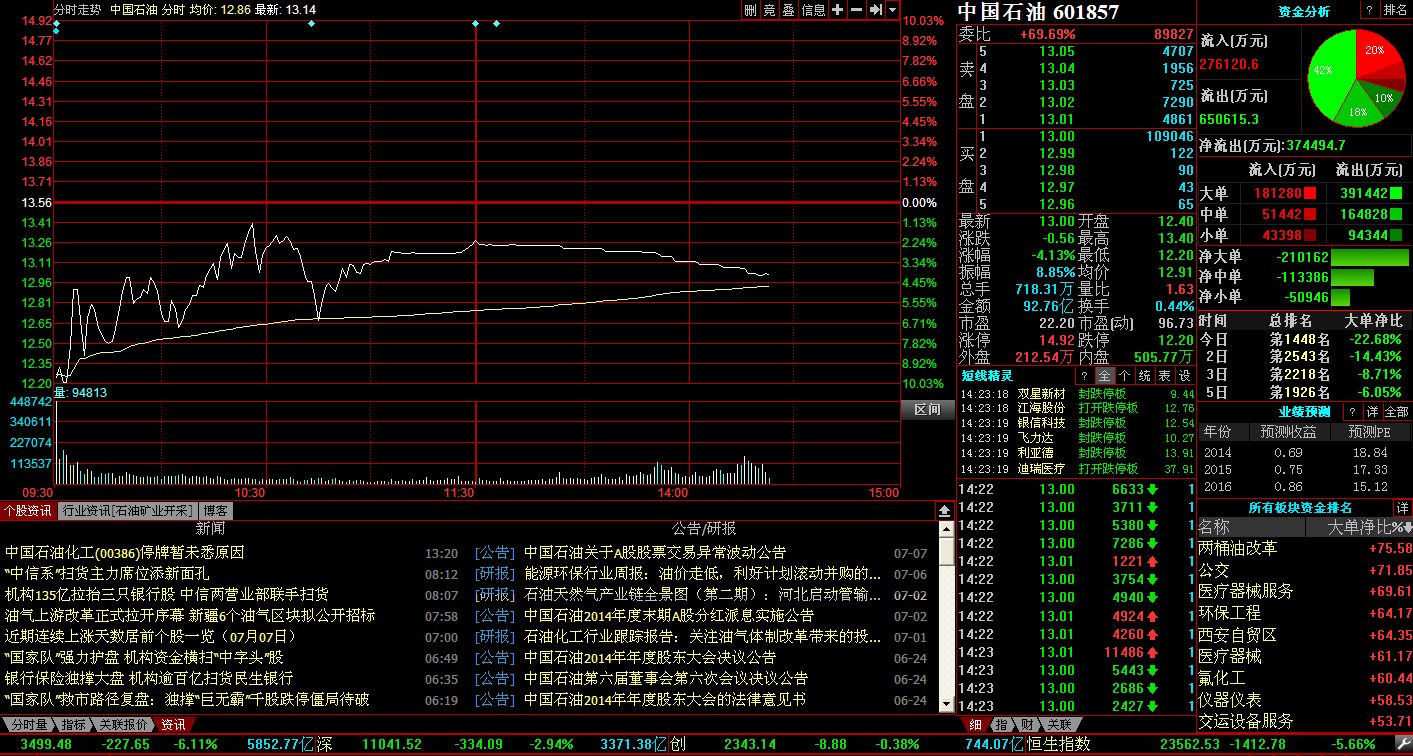The height and width of the screenshot is (756, 1413).
Task: Open the 关联报价 tab at bottom
Action: tap(123, 724)
